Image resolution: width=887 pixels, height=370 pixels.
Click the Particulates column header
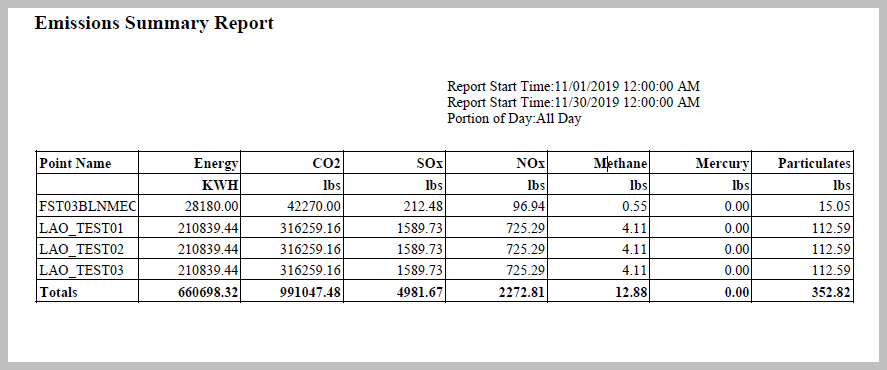click(x=814, y=164)
